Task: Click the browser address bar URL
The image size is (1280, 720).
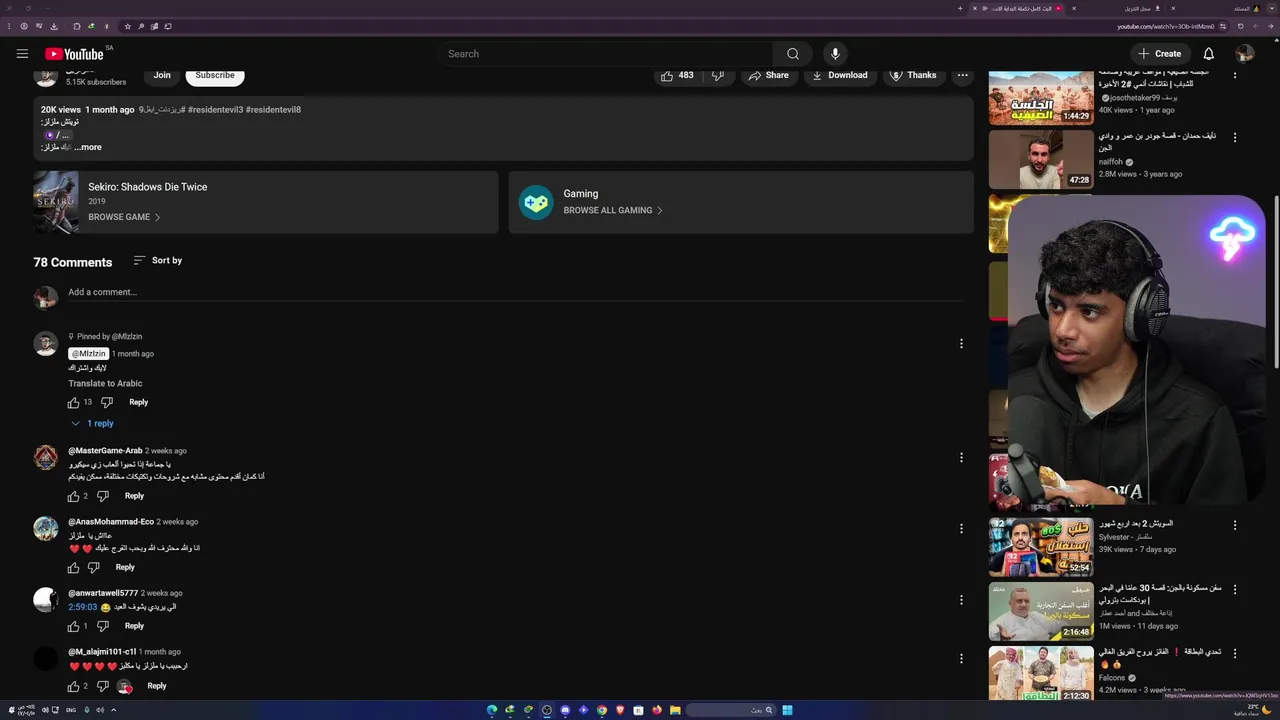Action: [1166, 26]
